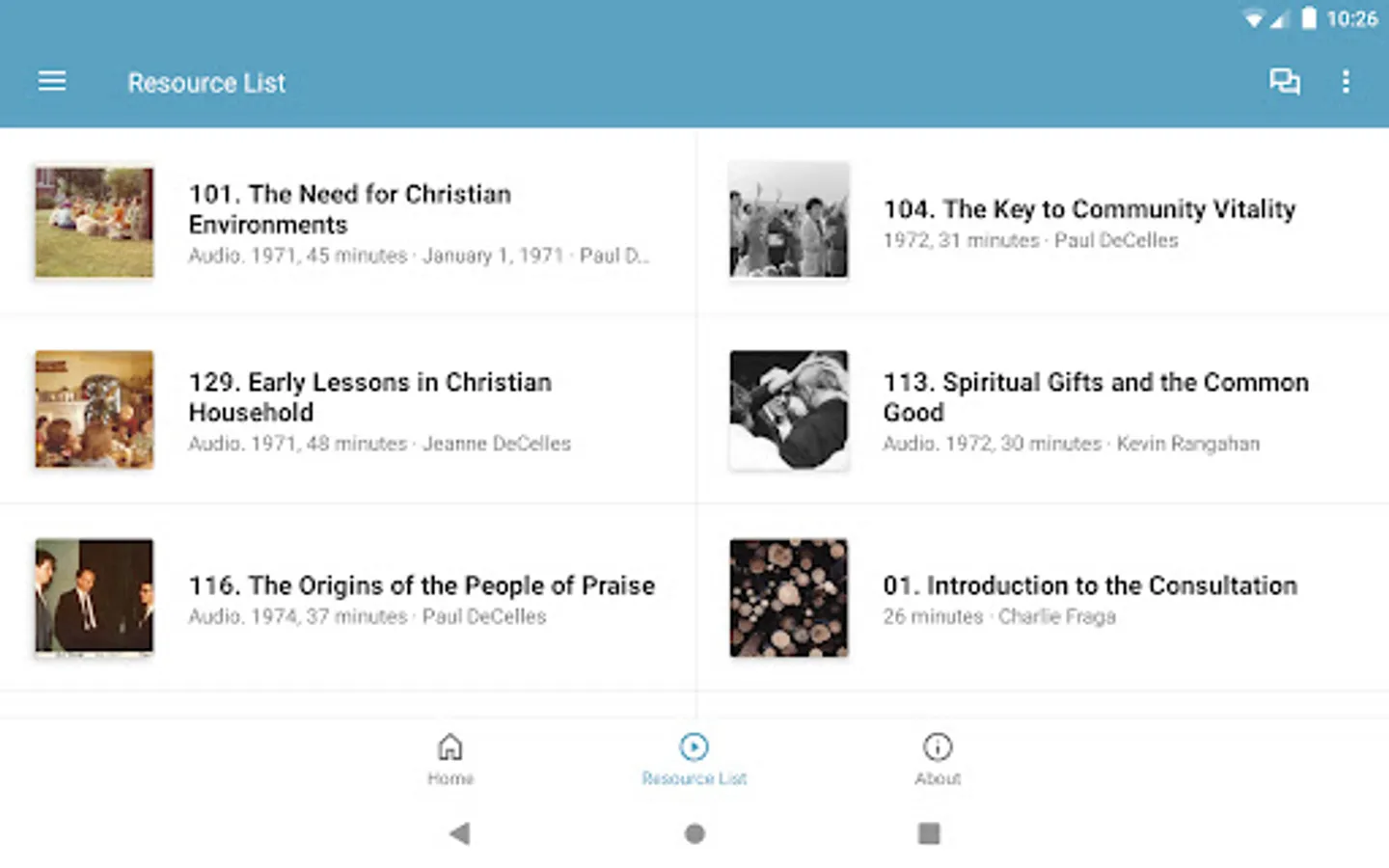
Task: Tap the black-and-white crowd thumbnail for item 104
Action: [x=789, y=222]
